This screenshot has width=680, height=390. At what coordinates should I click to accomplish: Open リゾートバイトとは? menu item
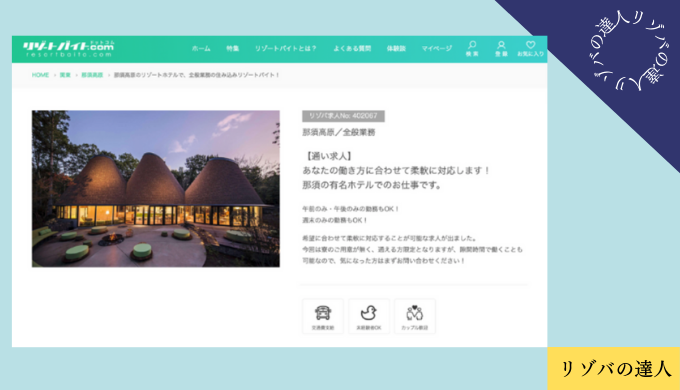(285, 49)
